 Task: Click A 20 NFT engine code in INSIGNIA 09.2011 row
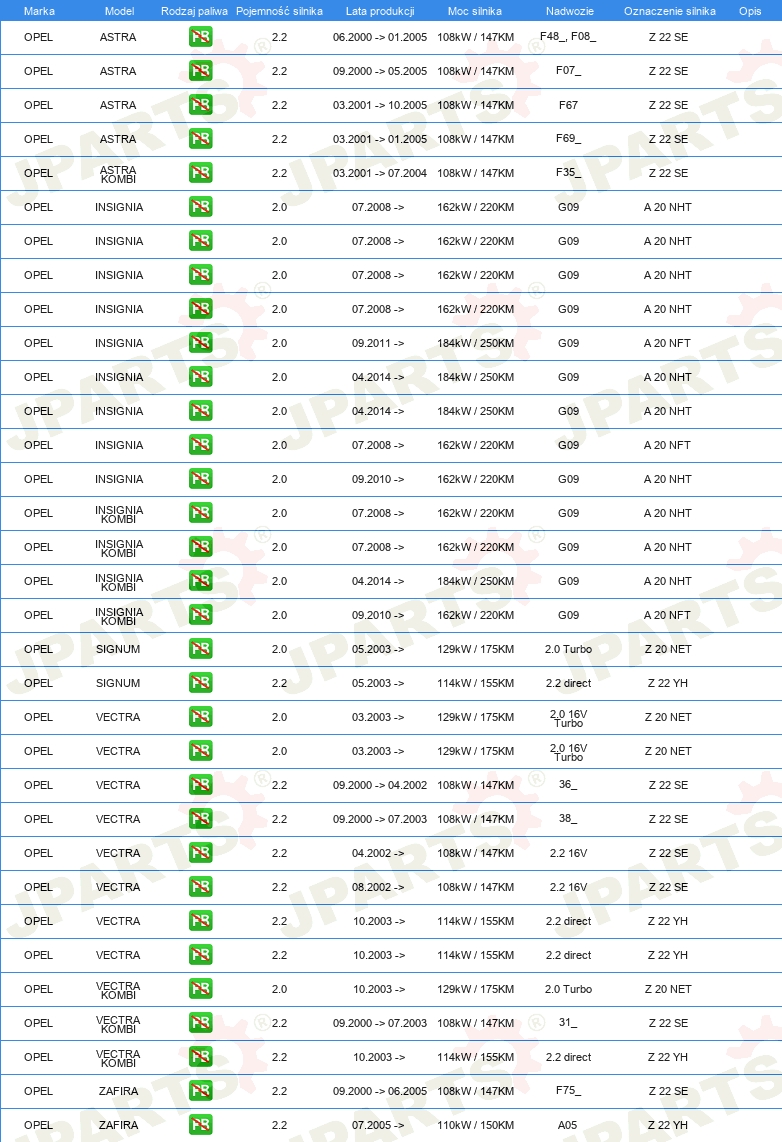668,343
